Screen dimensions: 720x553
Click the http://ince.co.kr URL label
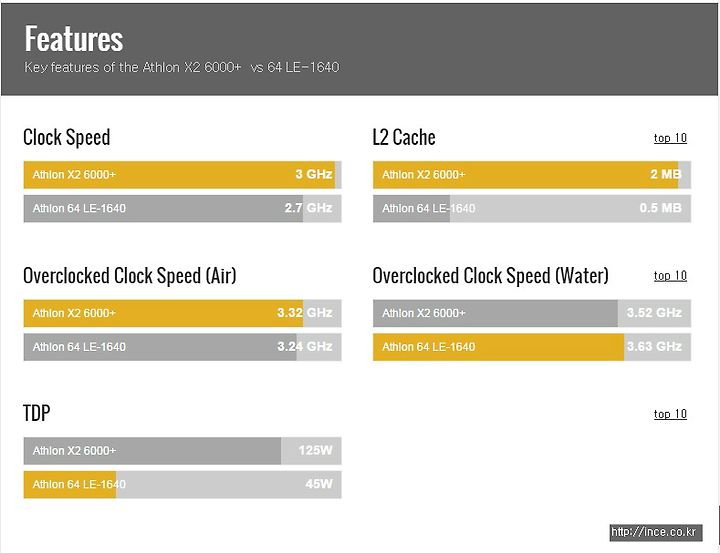(x=656, y=532)
